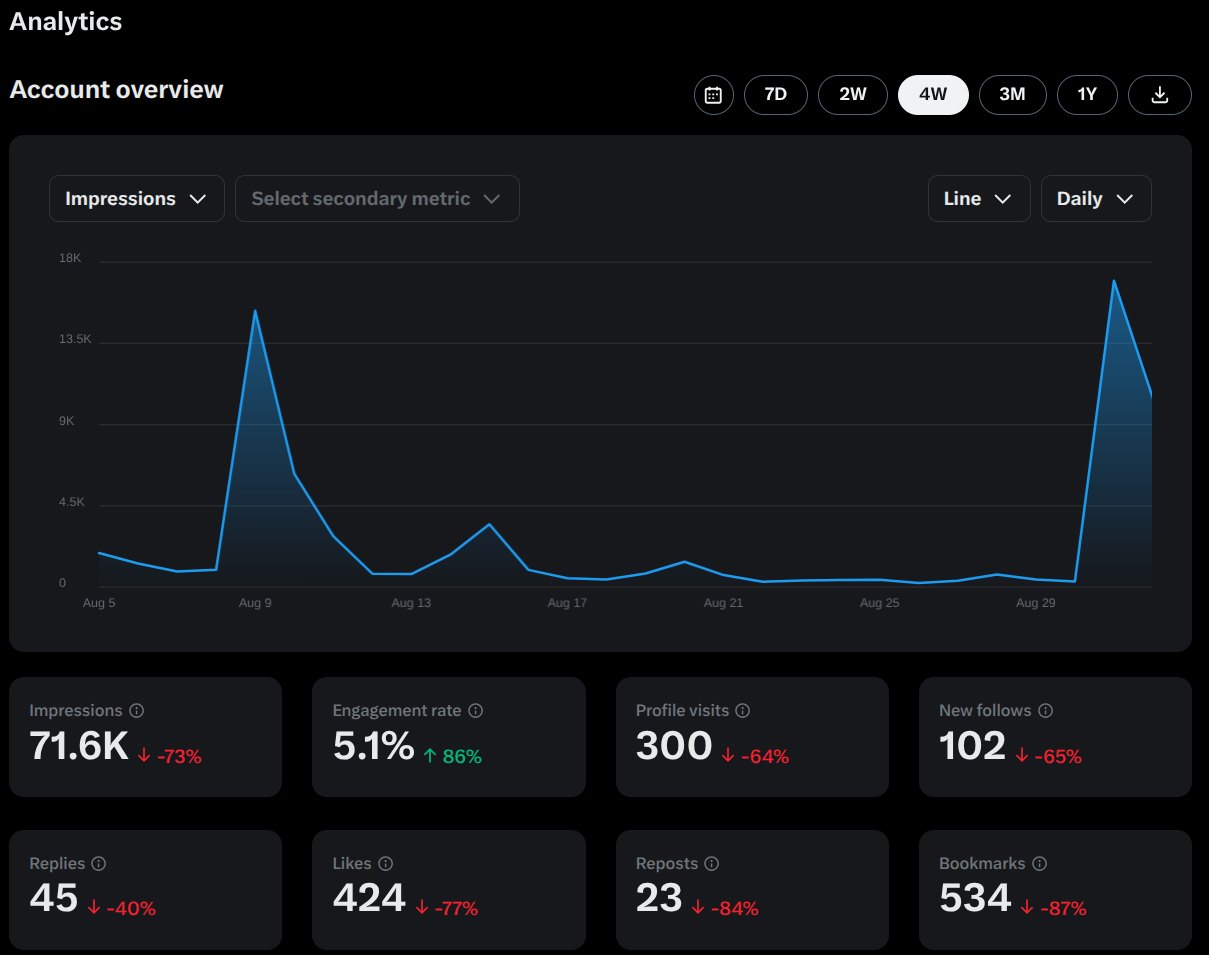
Task: Click the 102 new follows value
Action: tap(972, 746)
